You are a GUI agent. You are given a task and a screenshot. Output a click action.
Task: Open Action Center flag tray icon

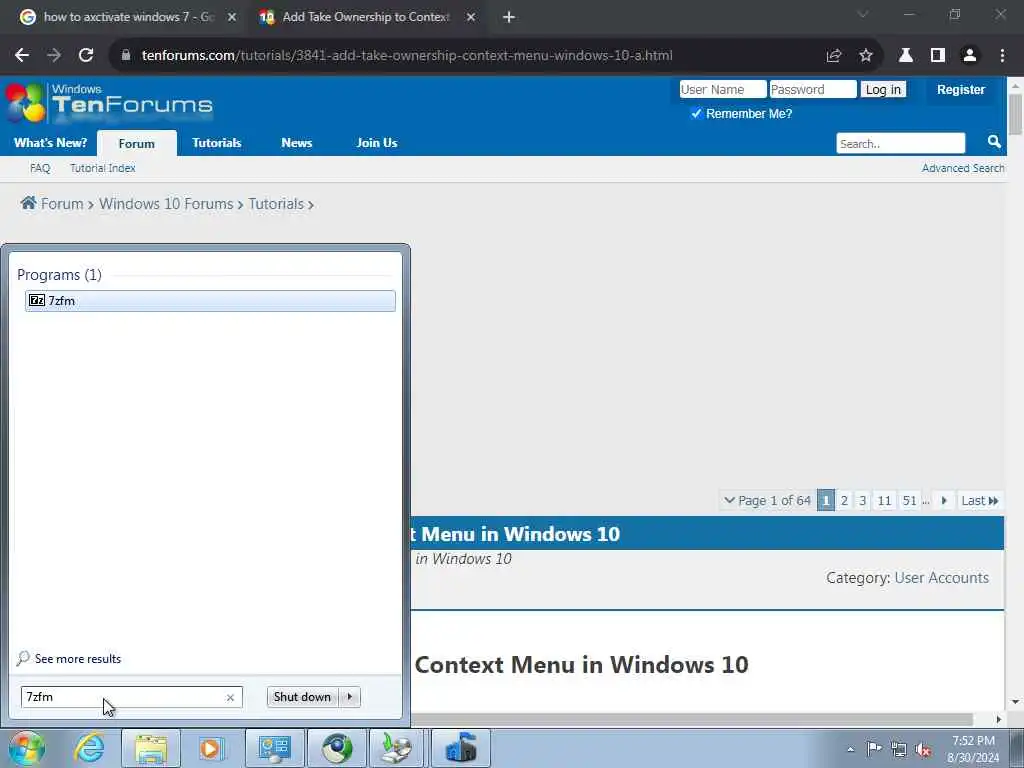pyautogui.click(x=874, y=748)
